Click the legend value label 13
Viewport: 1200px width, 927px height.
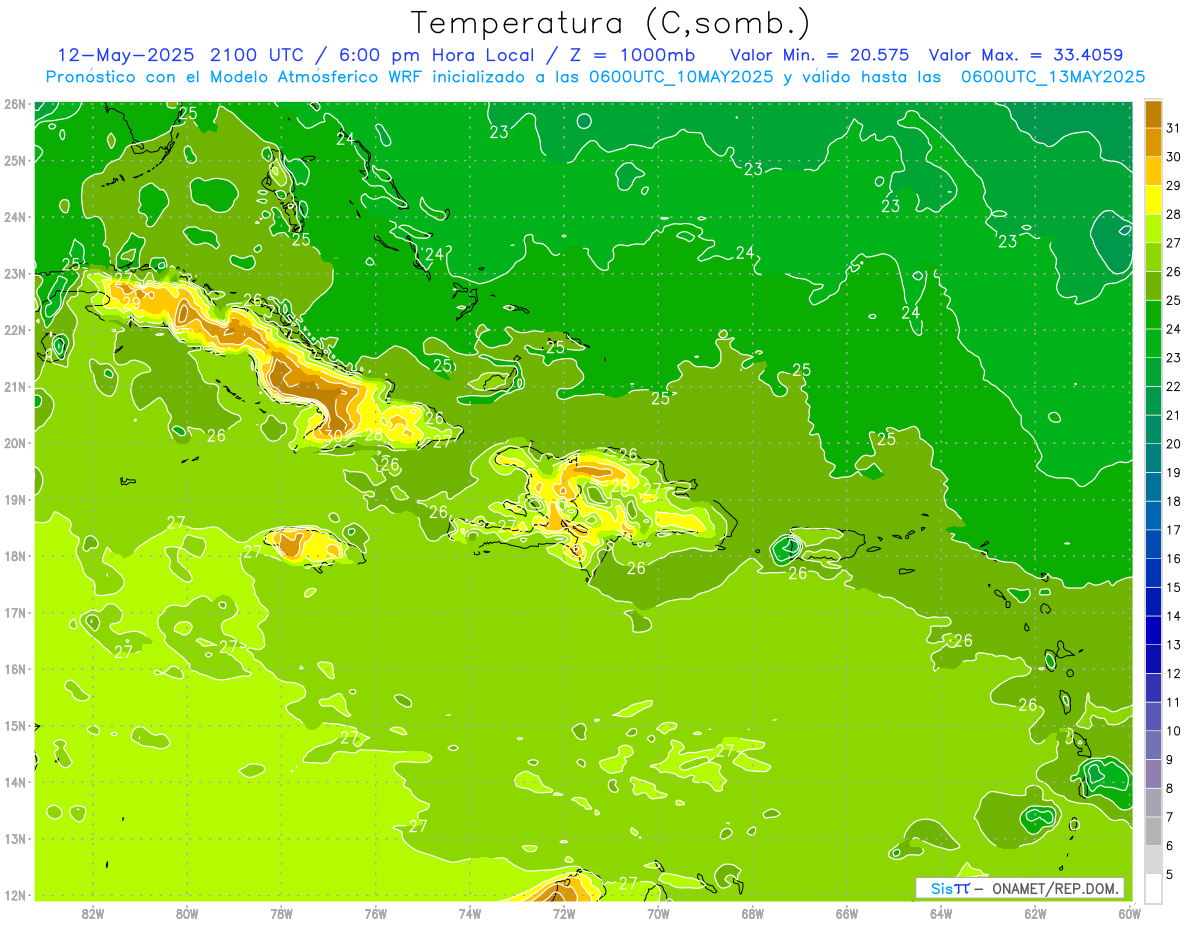[1173, 644]
